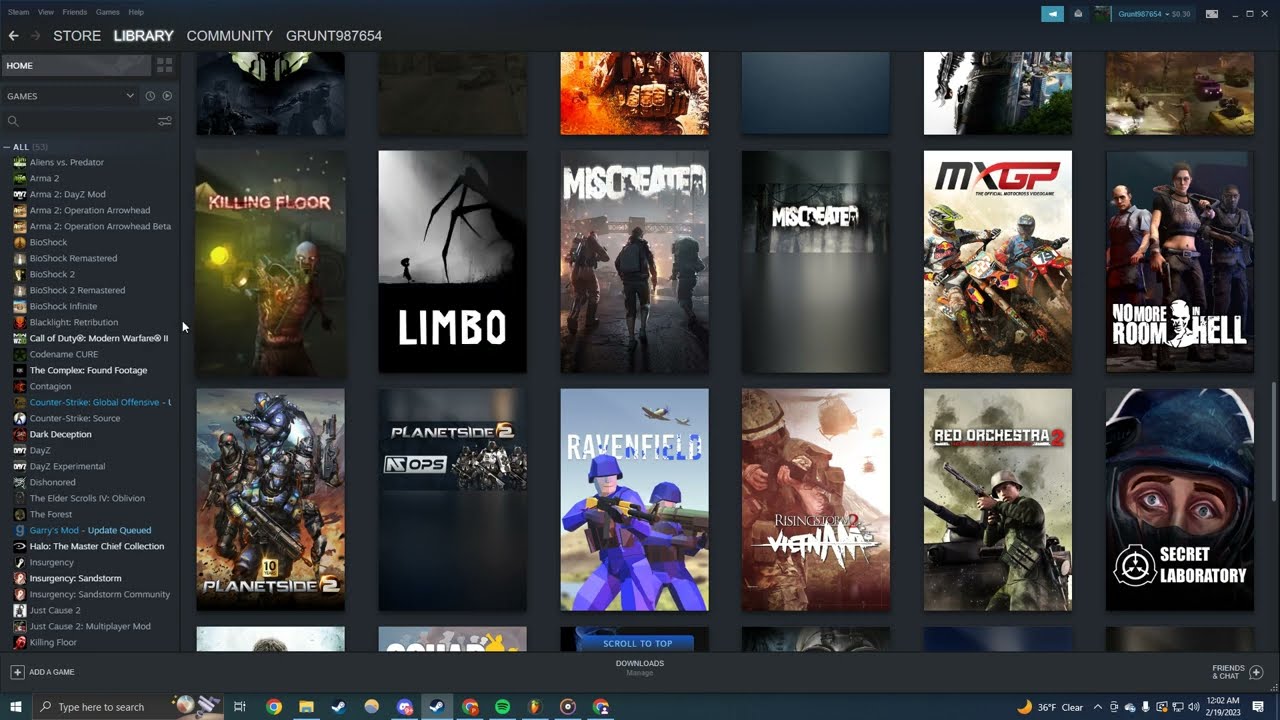
Task: Select the LIBRARY tab
Action: point(143,35)
